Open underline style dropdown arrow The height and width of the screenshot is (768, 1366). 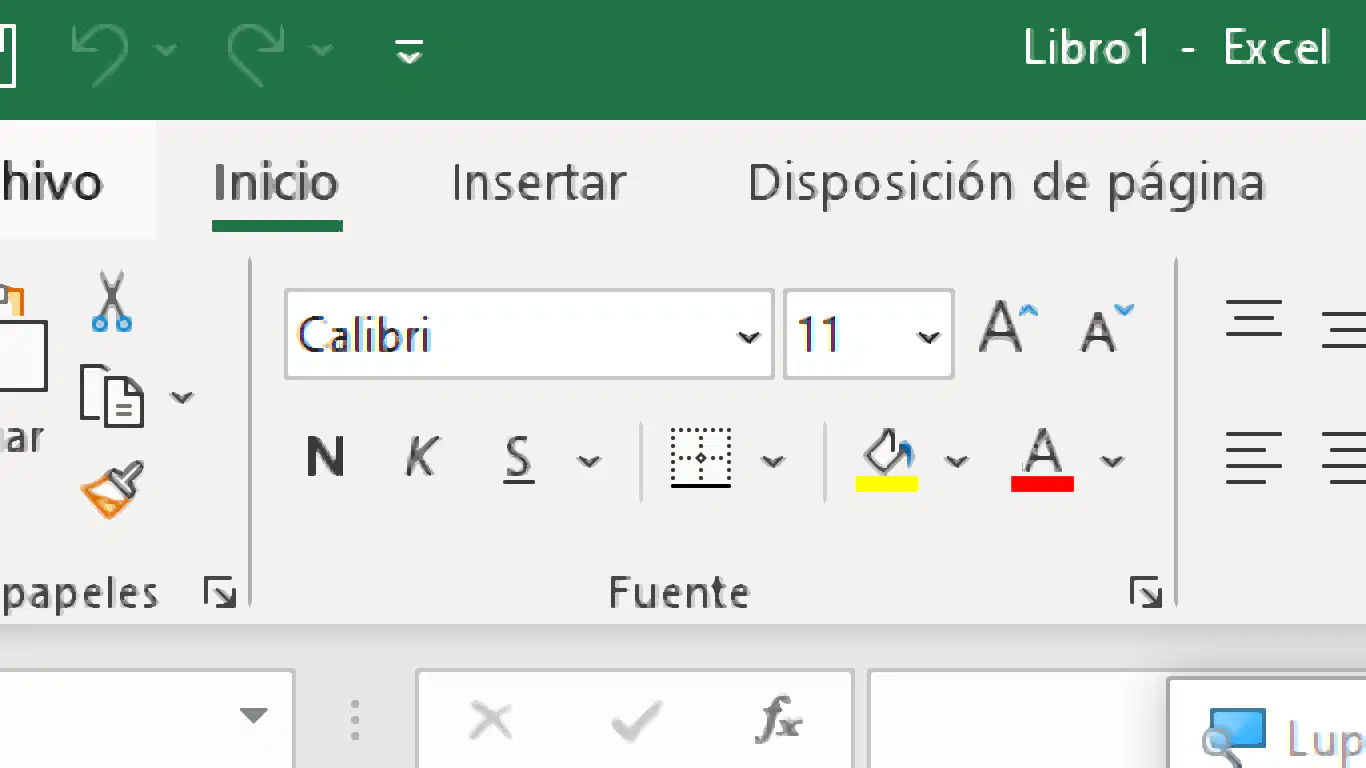589,461
